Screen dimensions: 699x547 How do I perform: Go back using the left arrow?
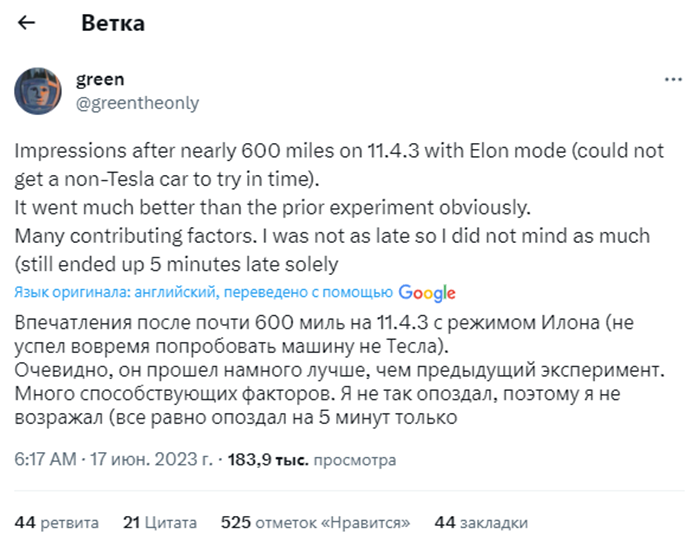[x=27, y=23]
